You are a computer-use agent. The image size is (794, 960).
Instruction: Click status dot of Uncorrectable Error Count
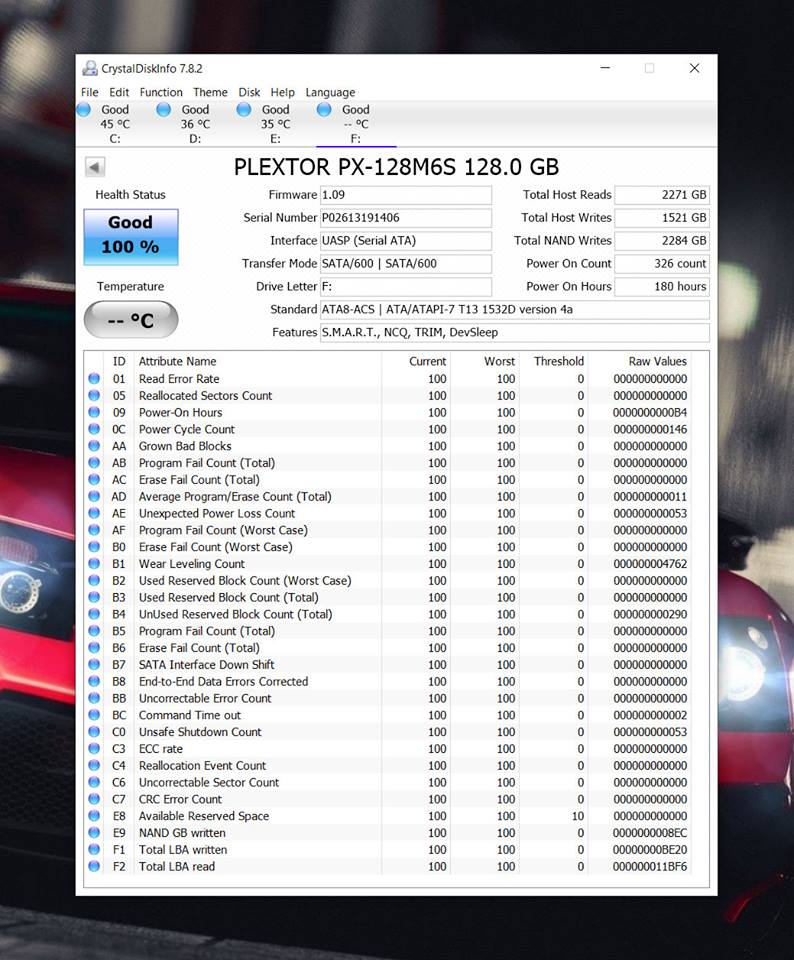pos(94,698)
